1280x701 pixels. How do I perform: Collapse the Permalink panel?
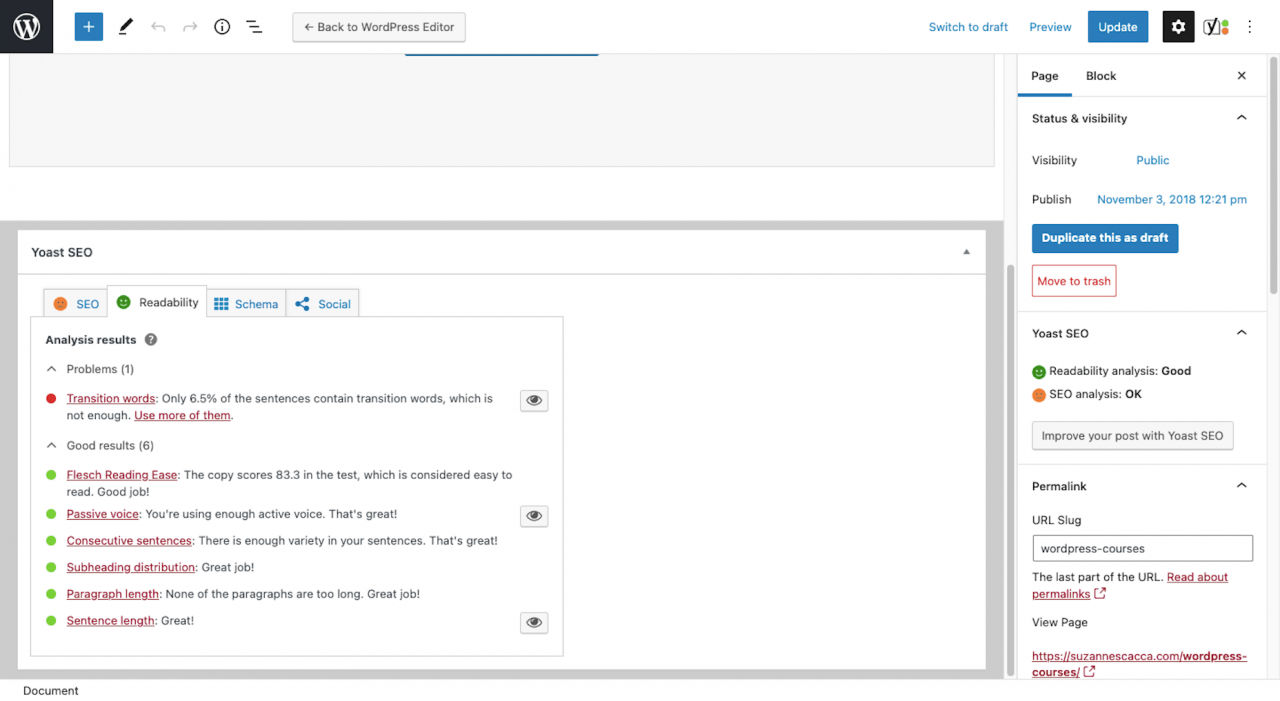pos(1241,485)
